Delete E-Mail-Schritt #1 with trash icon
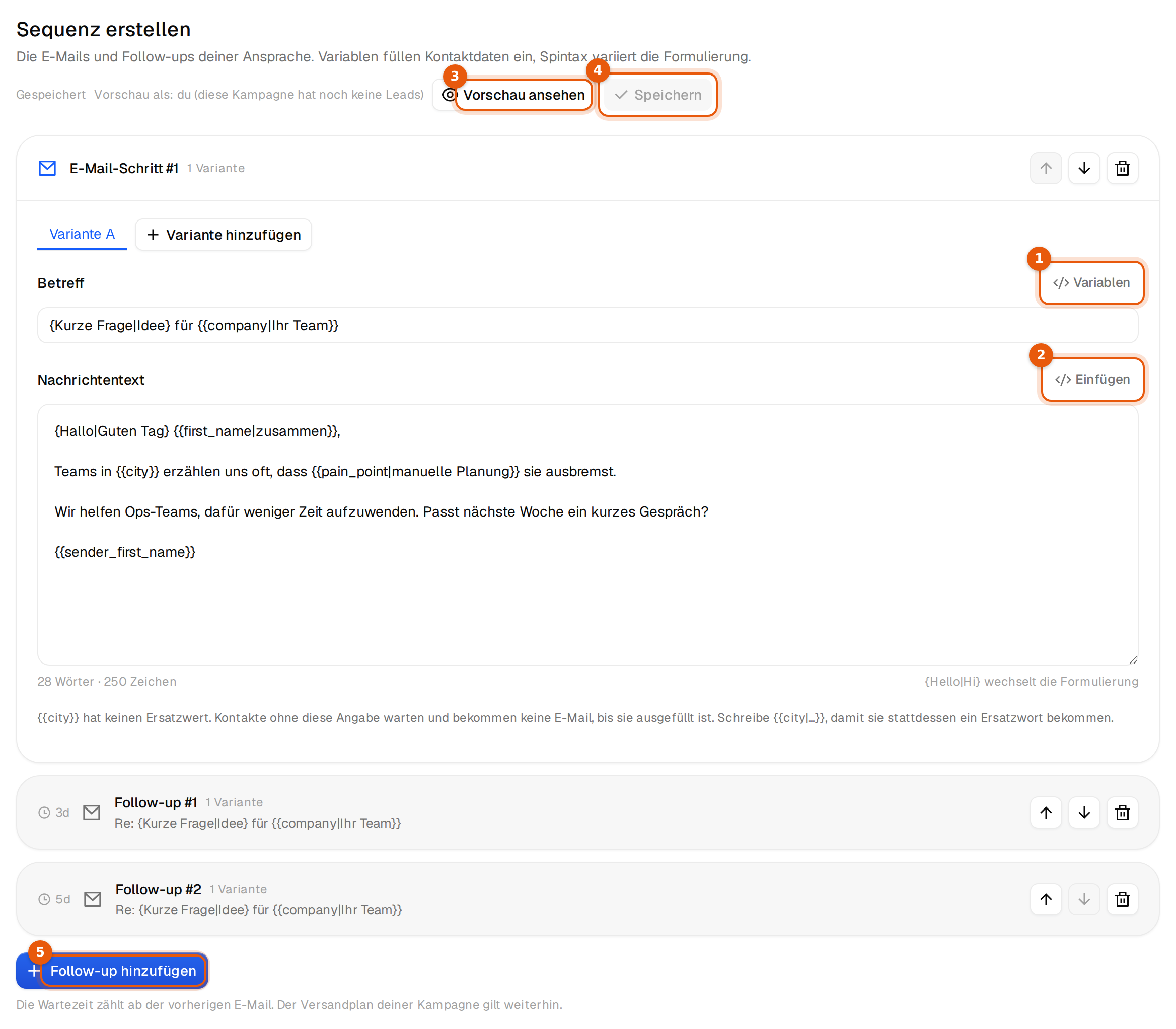 click(x=1123, y=168)
